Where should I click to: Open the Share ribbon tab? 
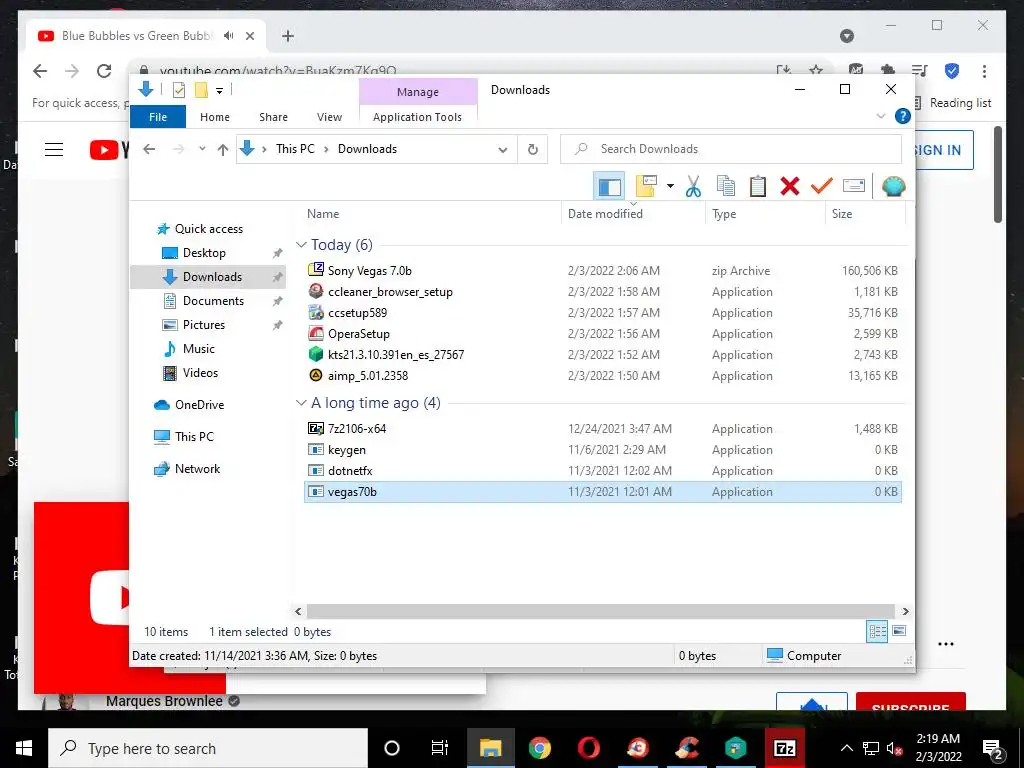(273, 117)
